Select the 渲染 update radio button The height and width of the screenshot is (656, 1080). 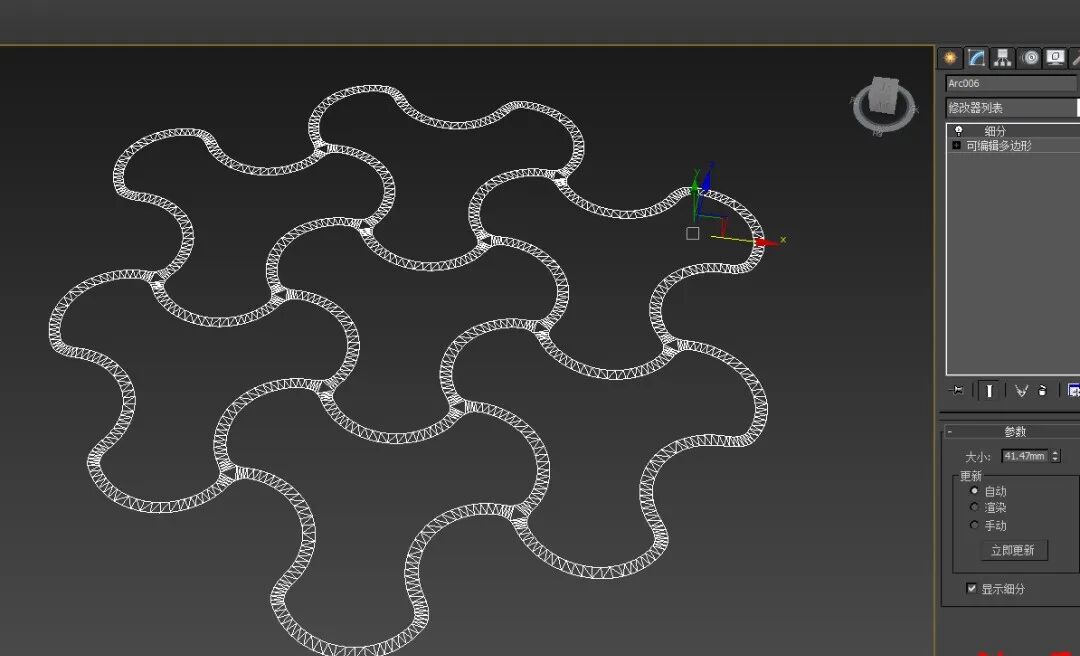974,507
